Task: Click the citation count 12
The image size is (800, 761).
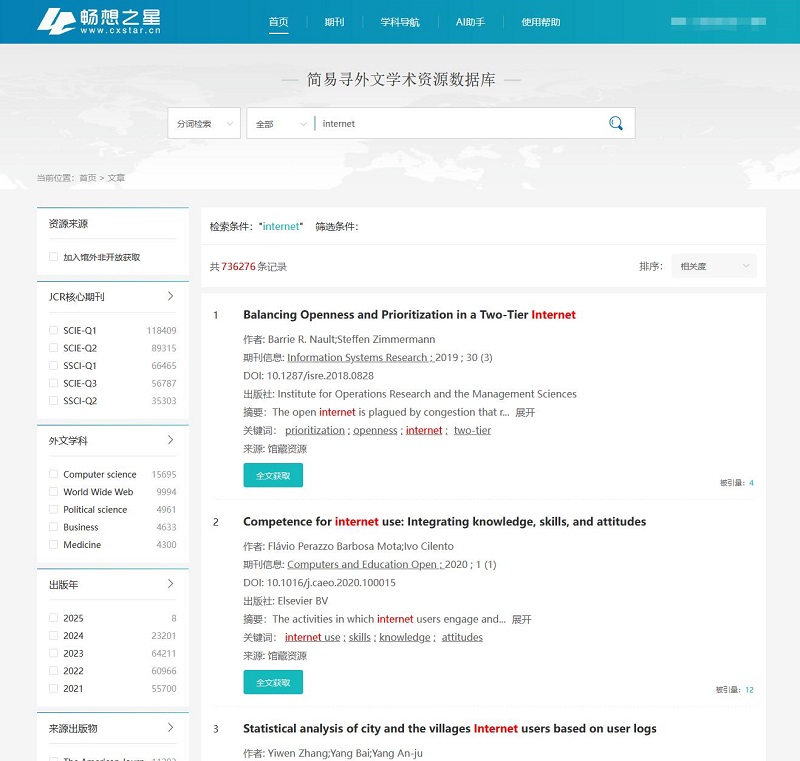Action: pyautogui.click(x=749, y=690)
